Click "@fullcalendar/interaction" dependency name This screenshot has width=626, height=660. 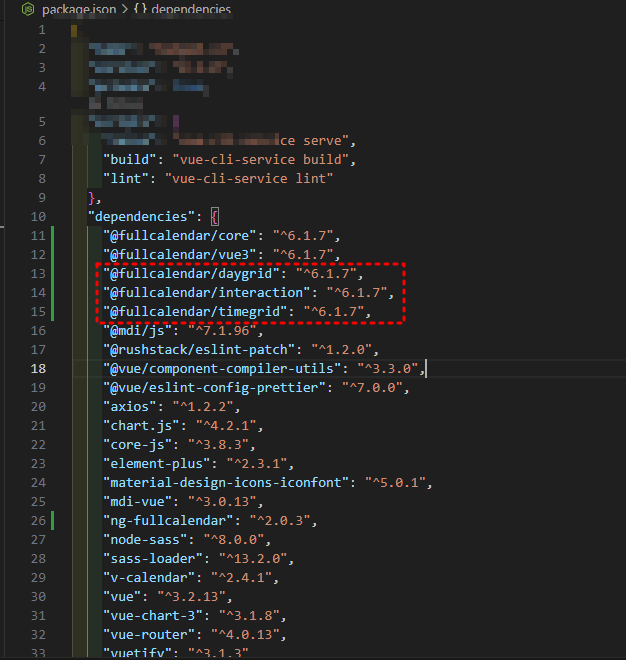207,293
